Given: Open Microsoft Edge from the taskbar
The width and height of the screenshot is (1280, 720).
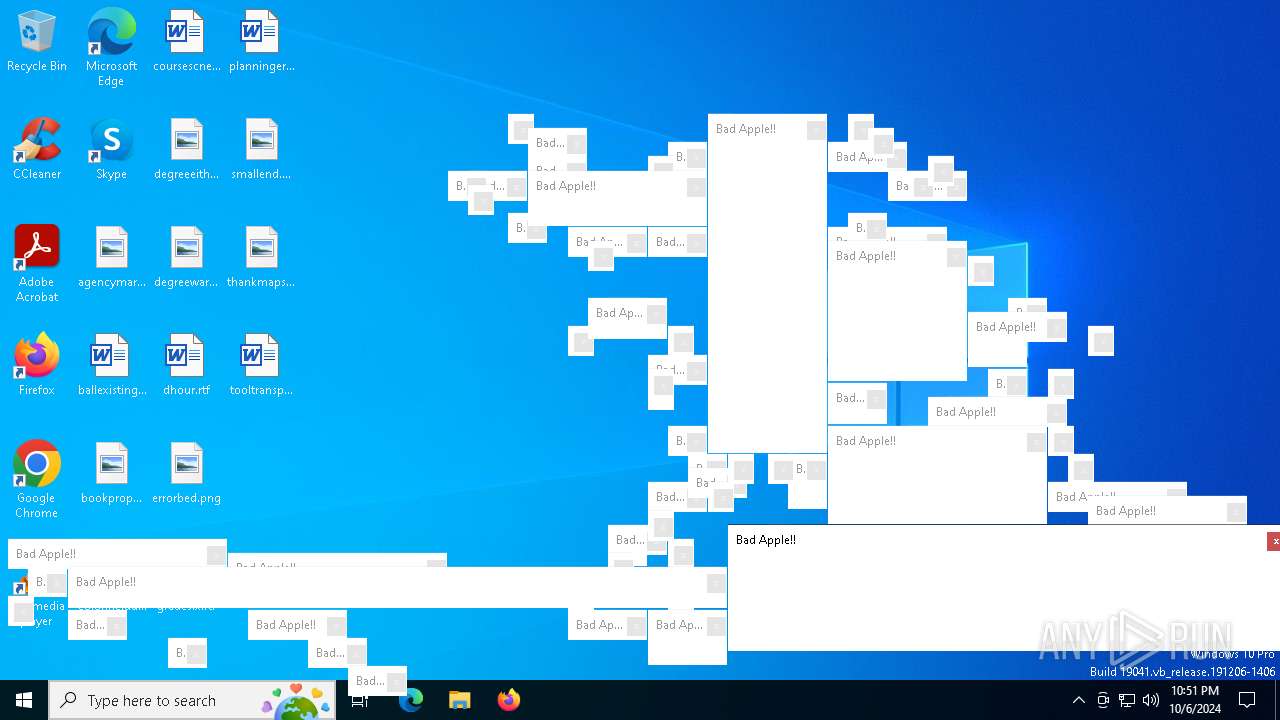Looking at the screenshot, I should 411,700.
